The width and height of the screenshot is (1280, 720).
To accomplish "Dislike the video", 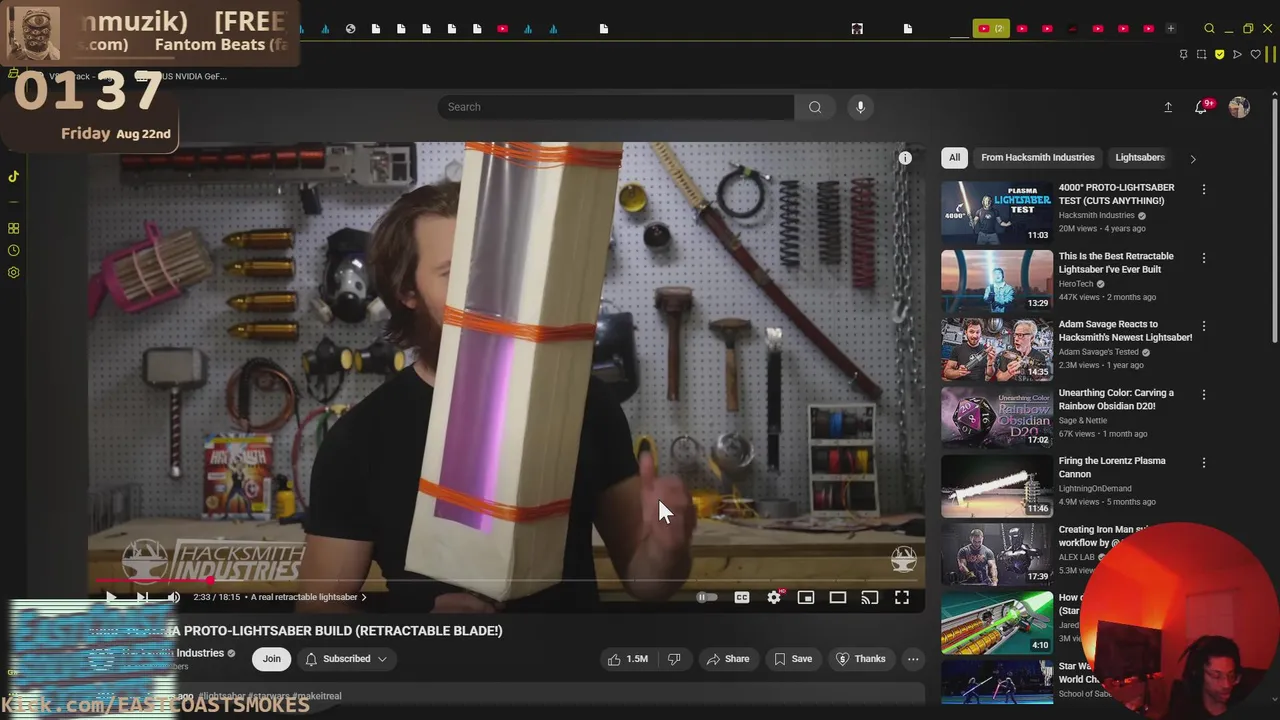I will tap(674, 659).
